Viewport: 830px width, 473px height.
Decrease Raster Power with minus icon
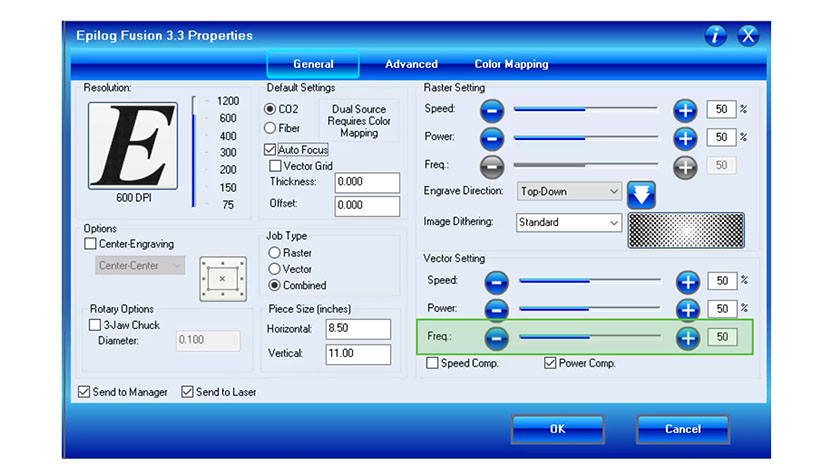point(492,138)
